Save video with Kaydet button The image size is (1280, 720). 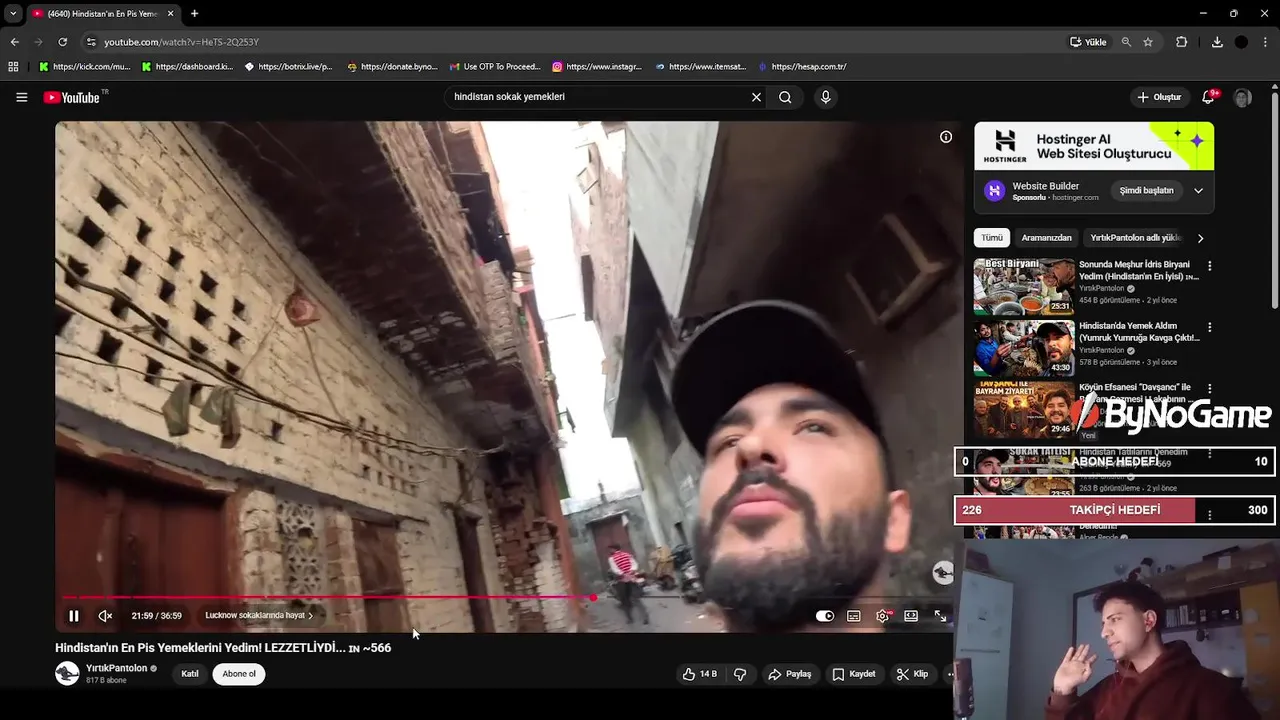pos(854,674)
